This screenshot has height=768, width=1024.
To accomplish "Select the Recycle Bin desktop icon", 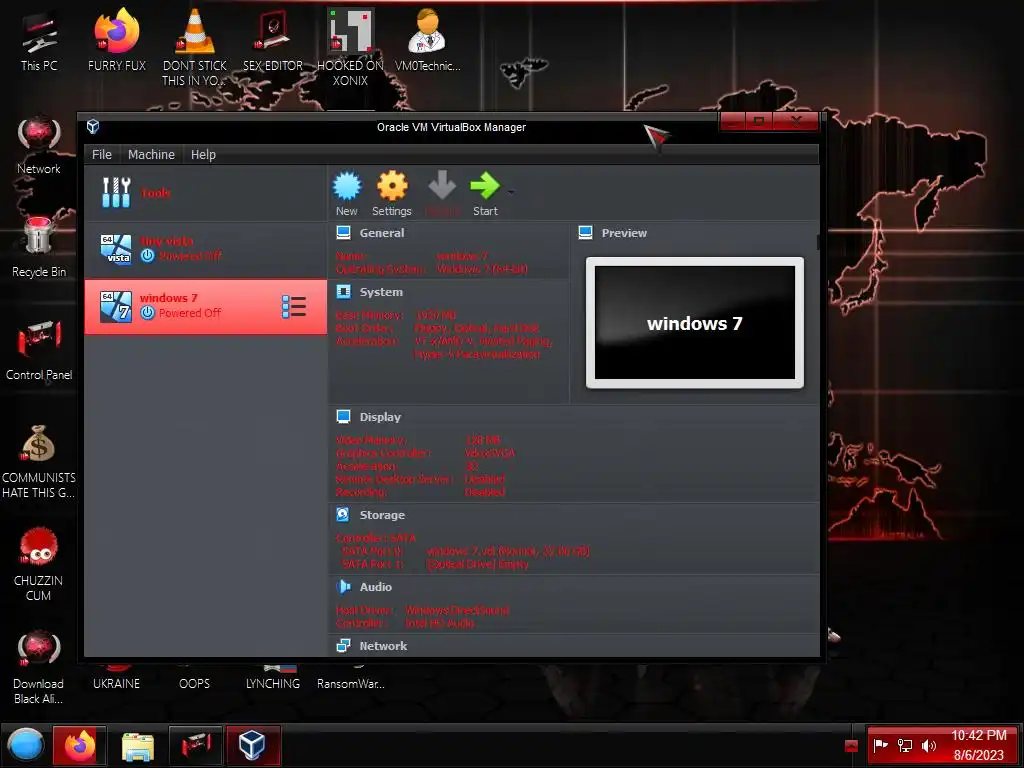I will point(39,247).
